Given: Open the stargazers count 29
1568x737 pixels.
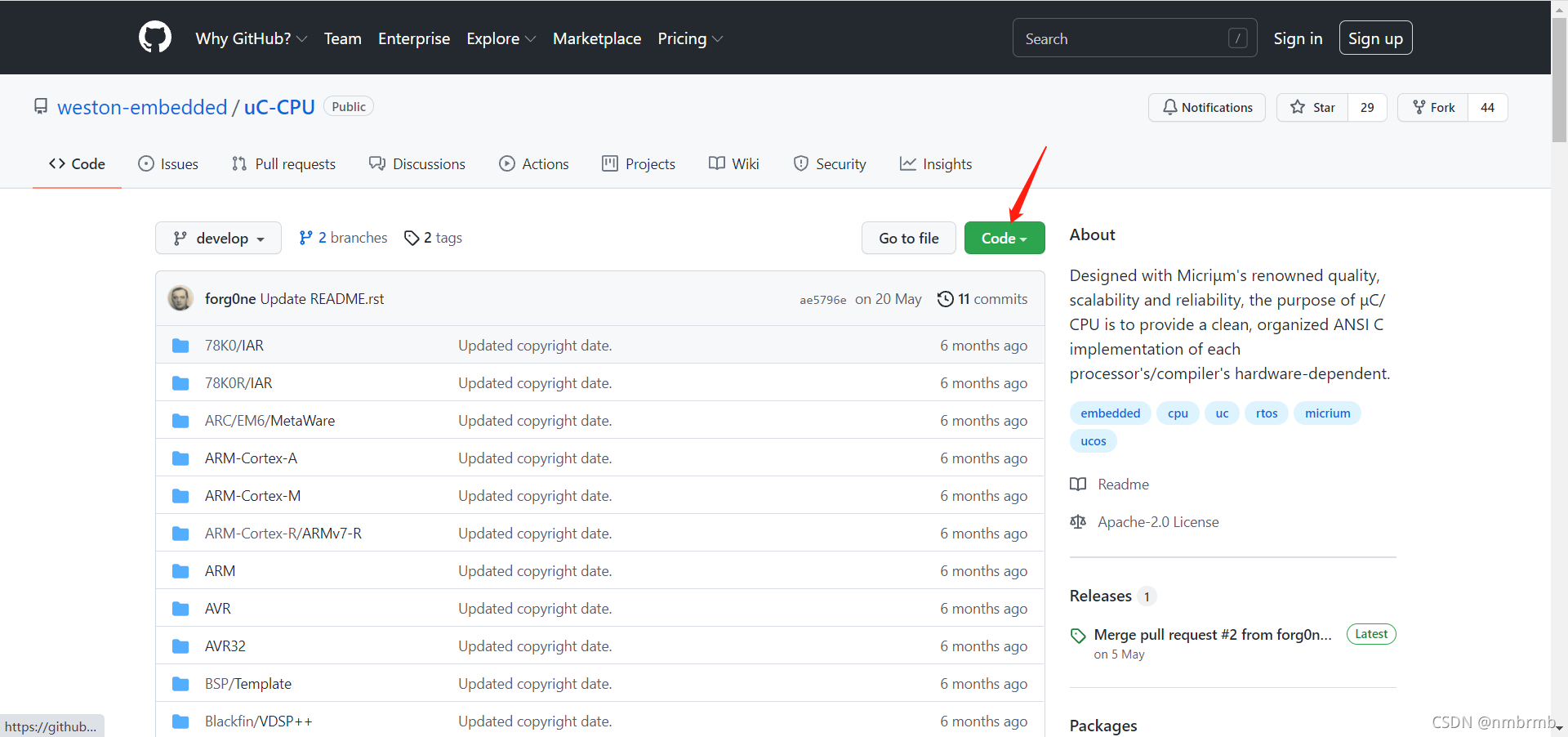Looking at the screenshot, I should (x=1367, y=107).
